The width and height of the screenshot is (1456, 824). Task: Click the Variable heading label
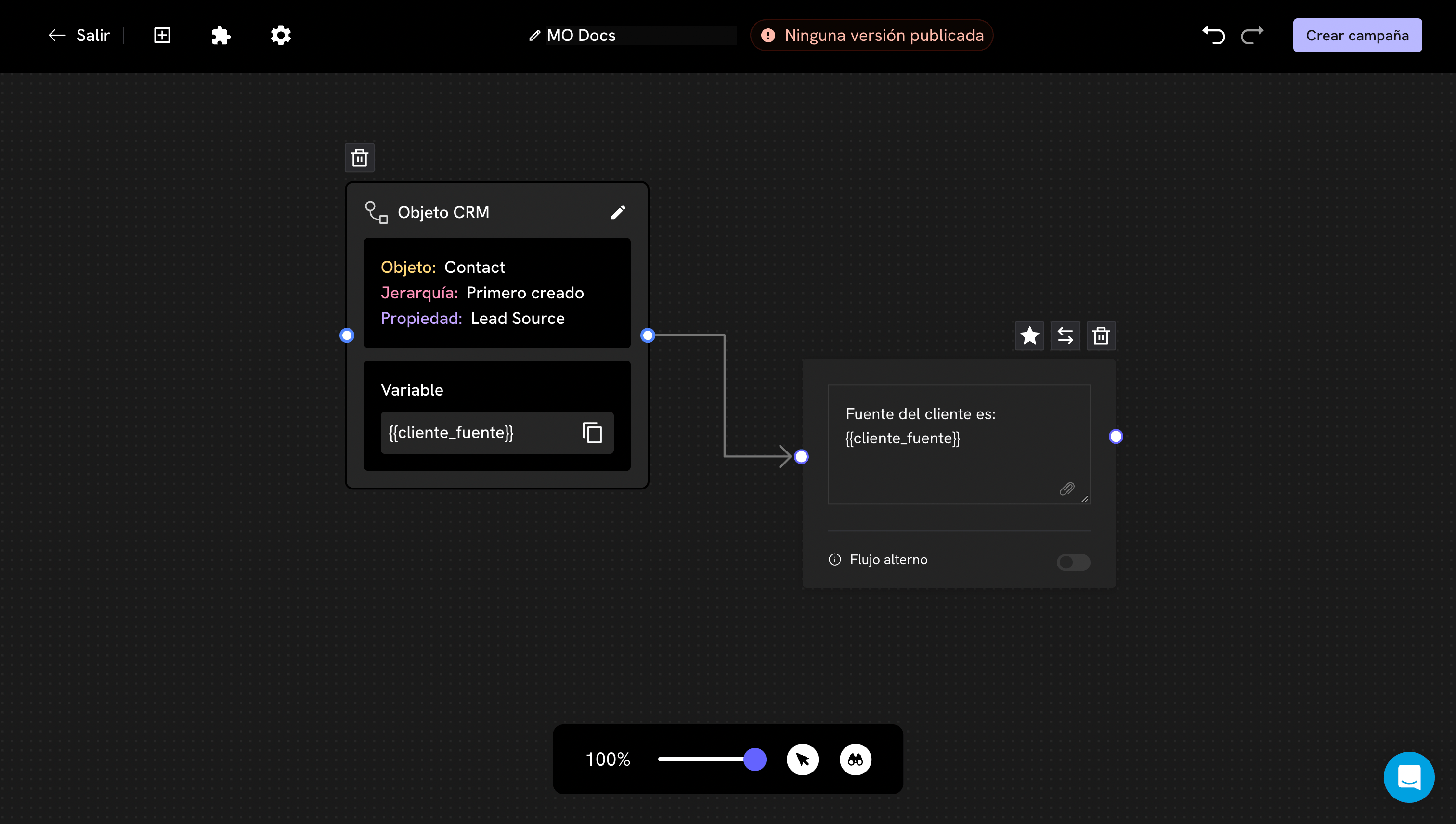click(x=412, y=390)
